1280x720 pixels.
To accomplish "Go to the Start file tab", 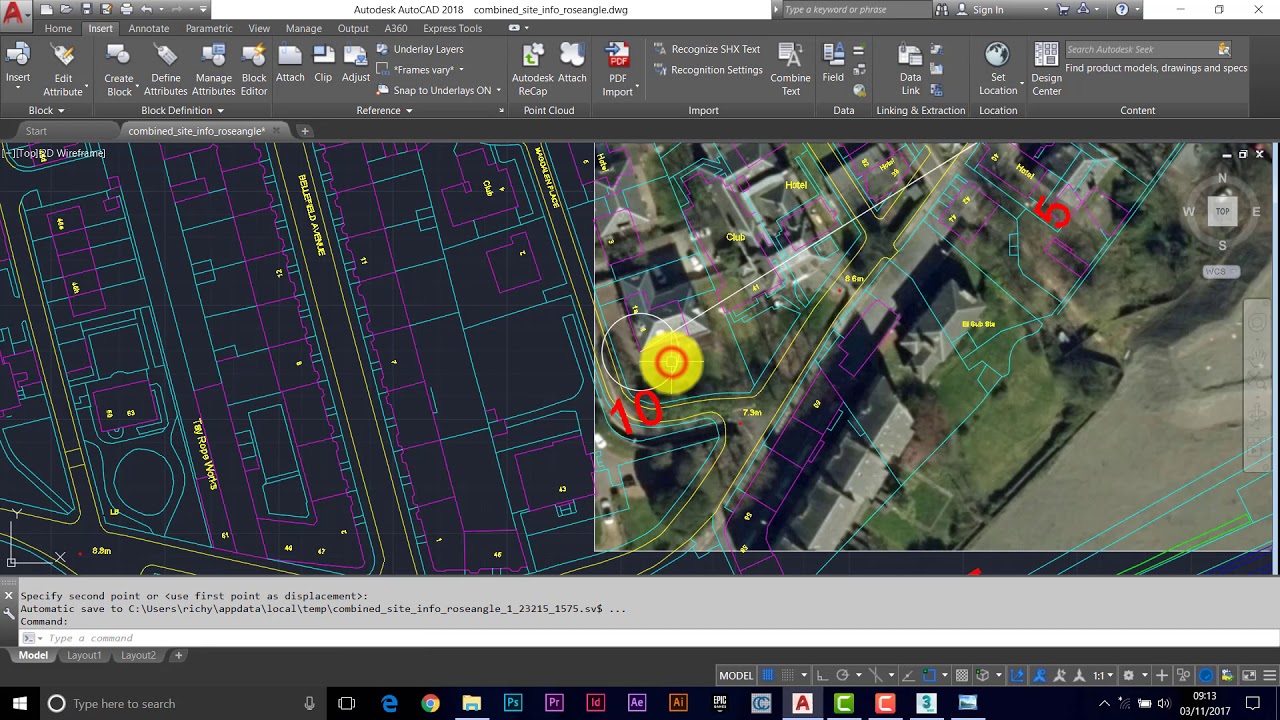I will point(36,131).
